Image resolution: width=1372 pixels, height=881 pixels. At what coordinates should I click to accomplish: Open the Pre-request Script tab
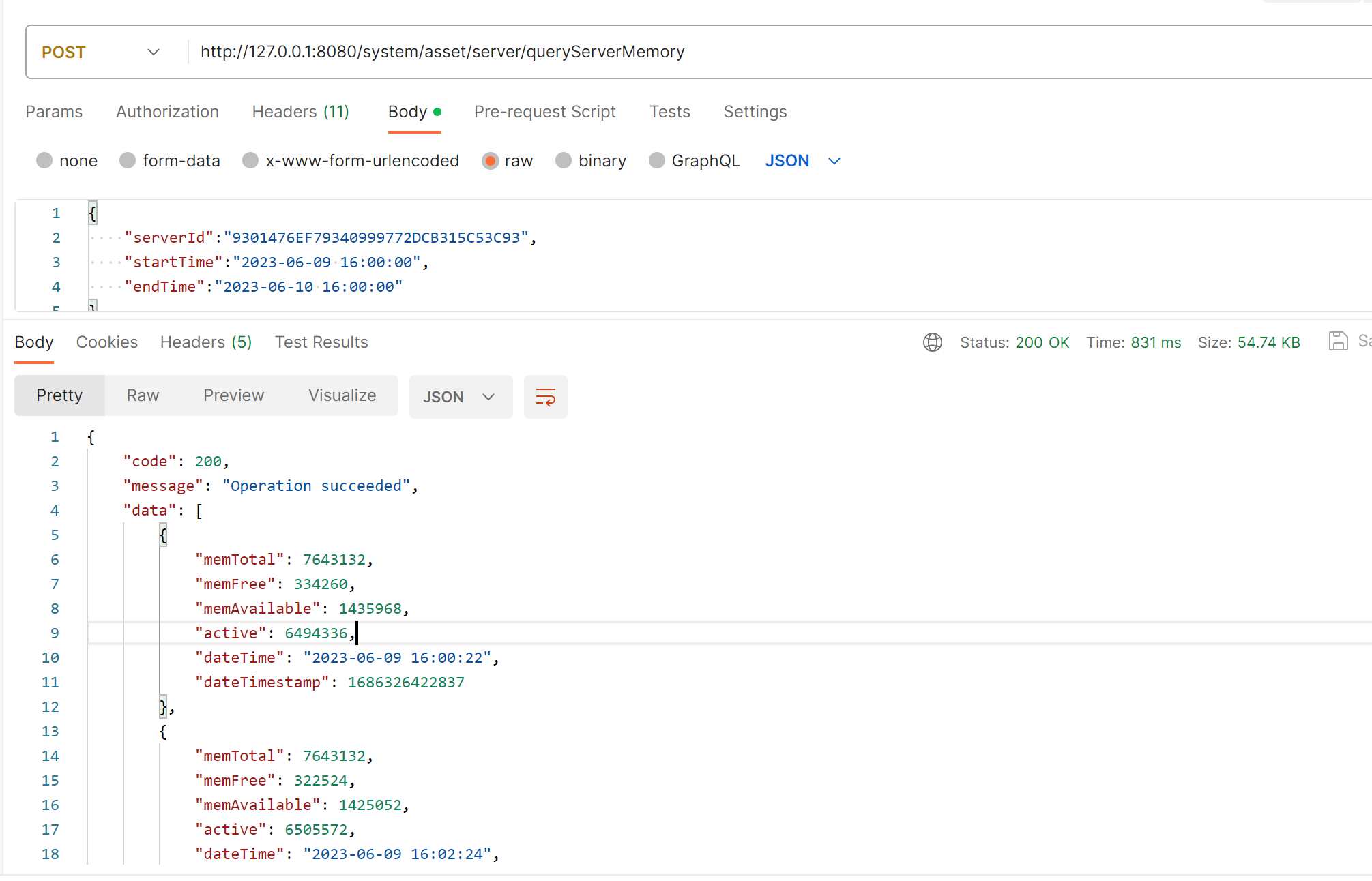544,112
